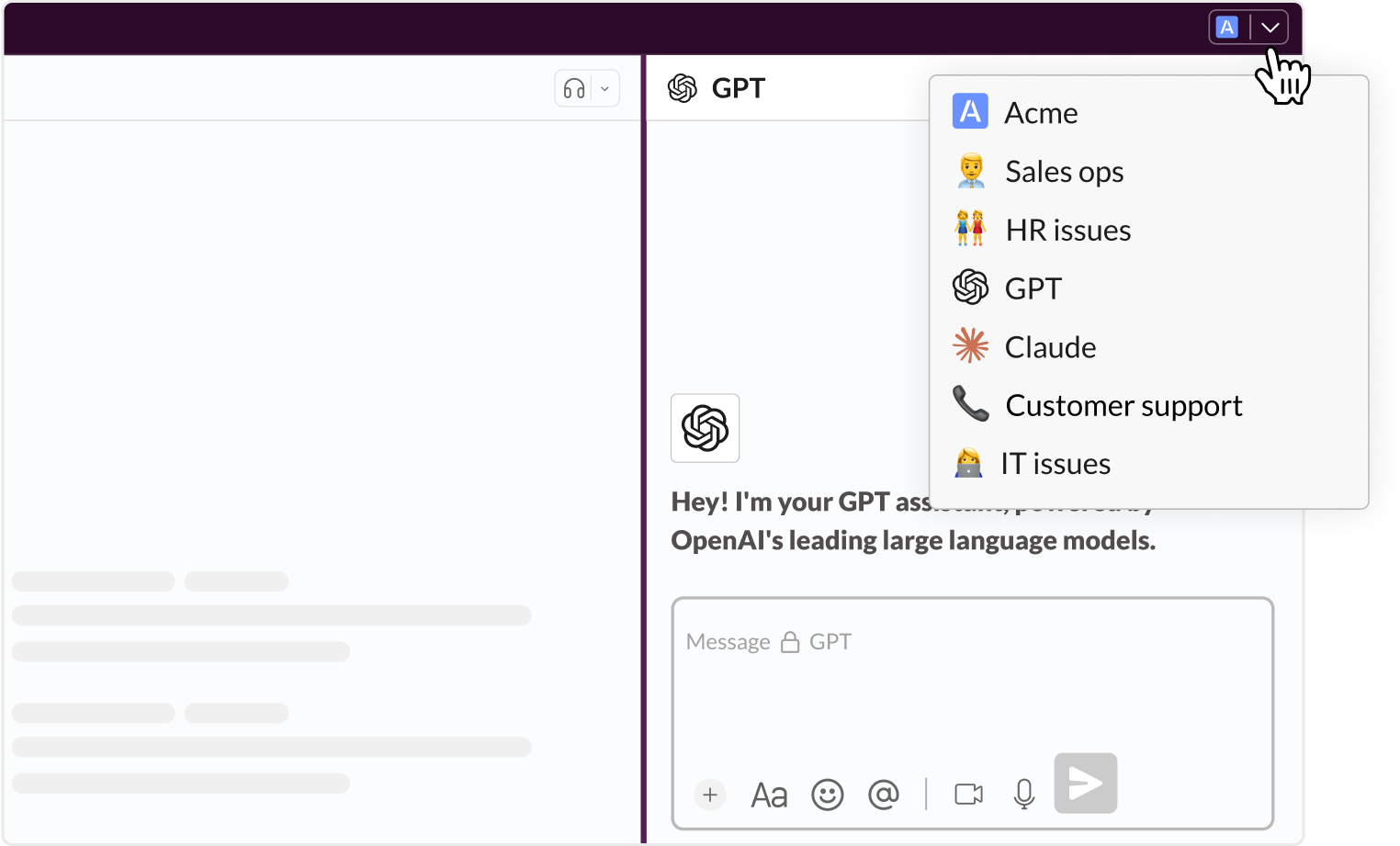This screenshot has height=846, width=1400.
Task: Click the GPT logo in channel header
Action: coord(683,88)
